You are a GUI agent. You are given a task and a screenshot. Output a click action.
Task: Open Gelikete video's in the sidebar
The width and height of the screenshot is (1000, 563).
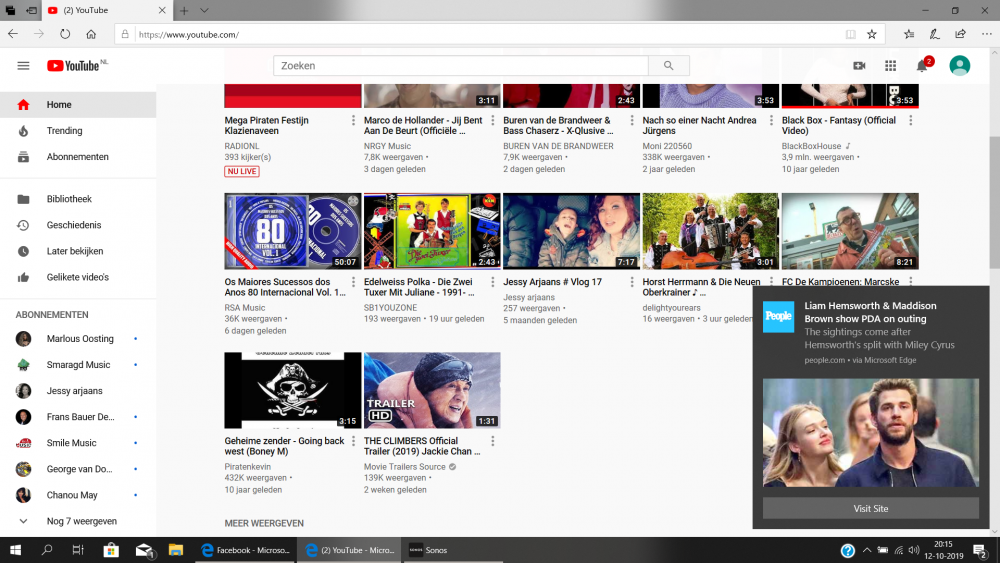pos(78,277)
